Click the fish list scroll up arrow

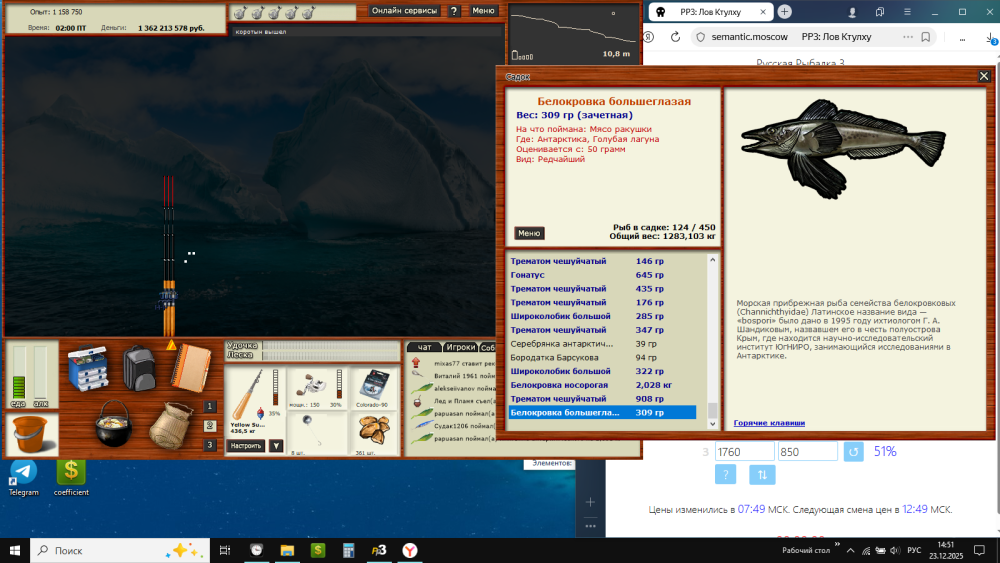pyautogui.click(x=712, y=260)
